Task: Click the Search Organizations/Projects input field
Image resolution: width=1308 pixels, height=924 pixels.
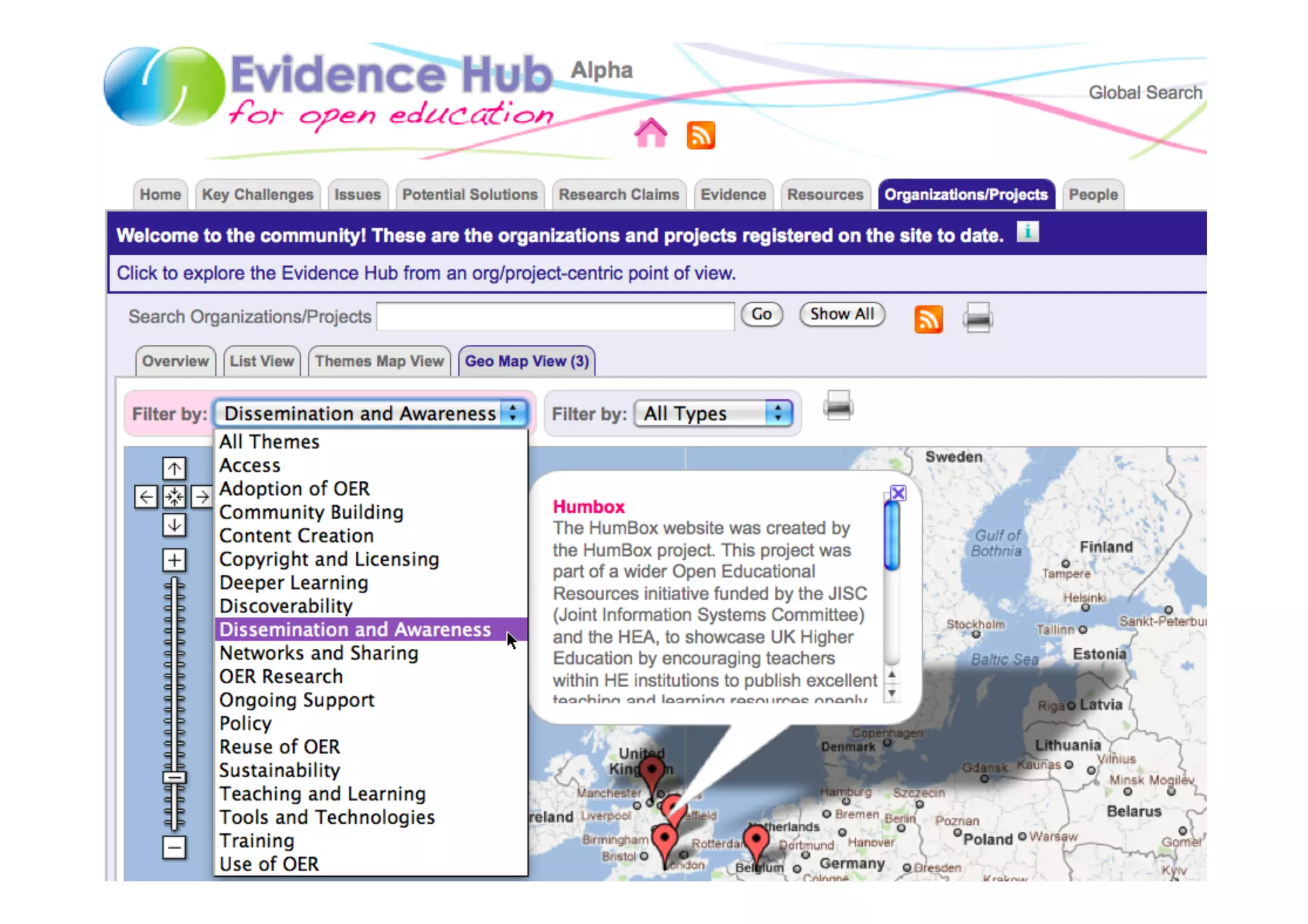Action: 555,316
